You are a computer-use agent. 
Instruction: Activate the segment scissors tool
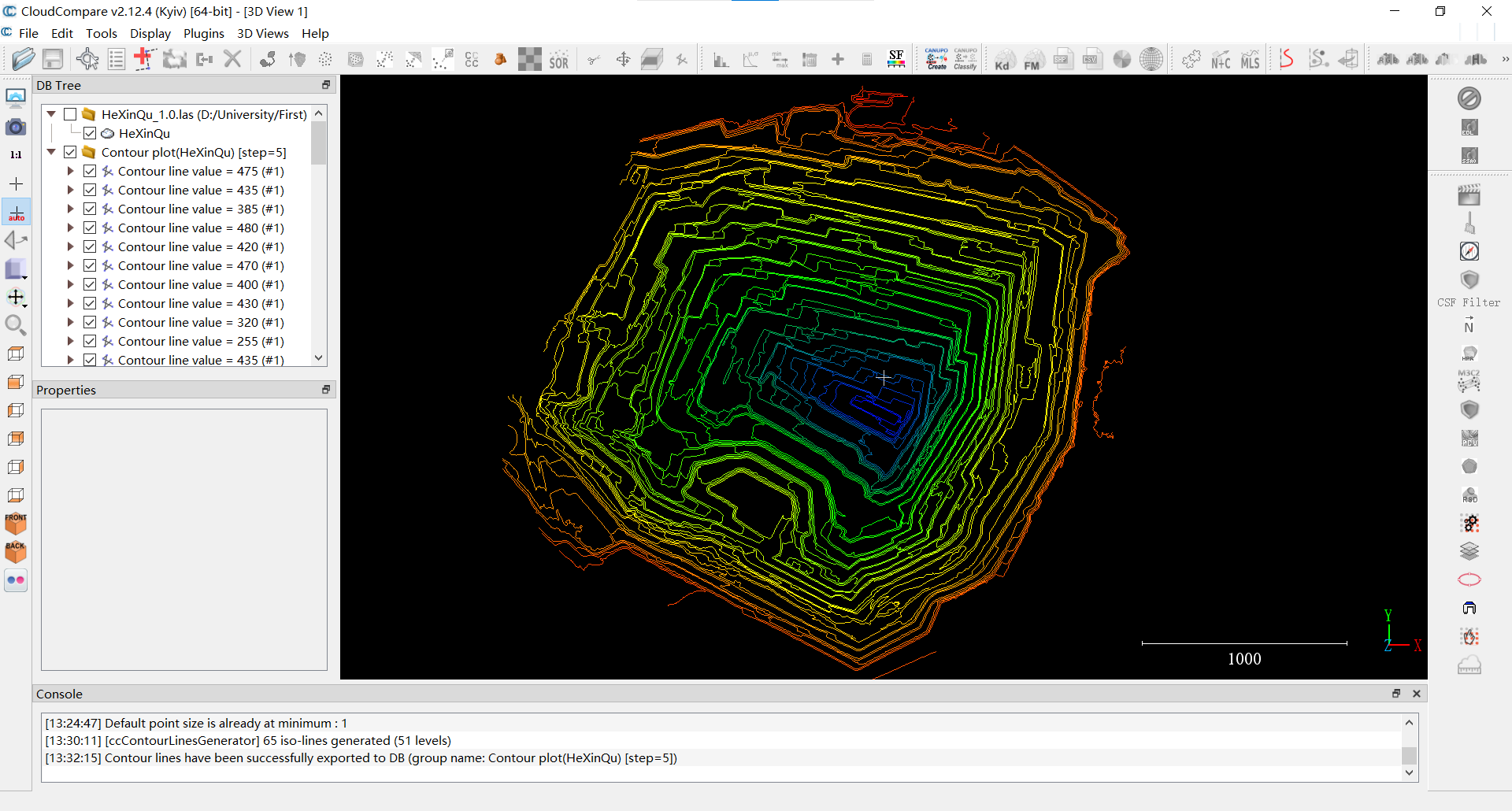point(594,60)
